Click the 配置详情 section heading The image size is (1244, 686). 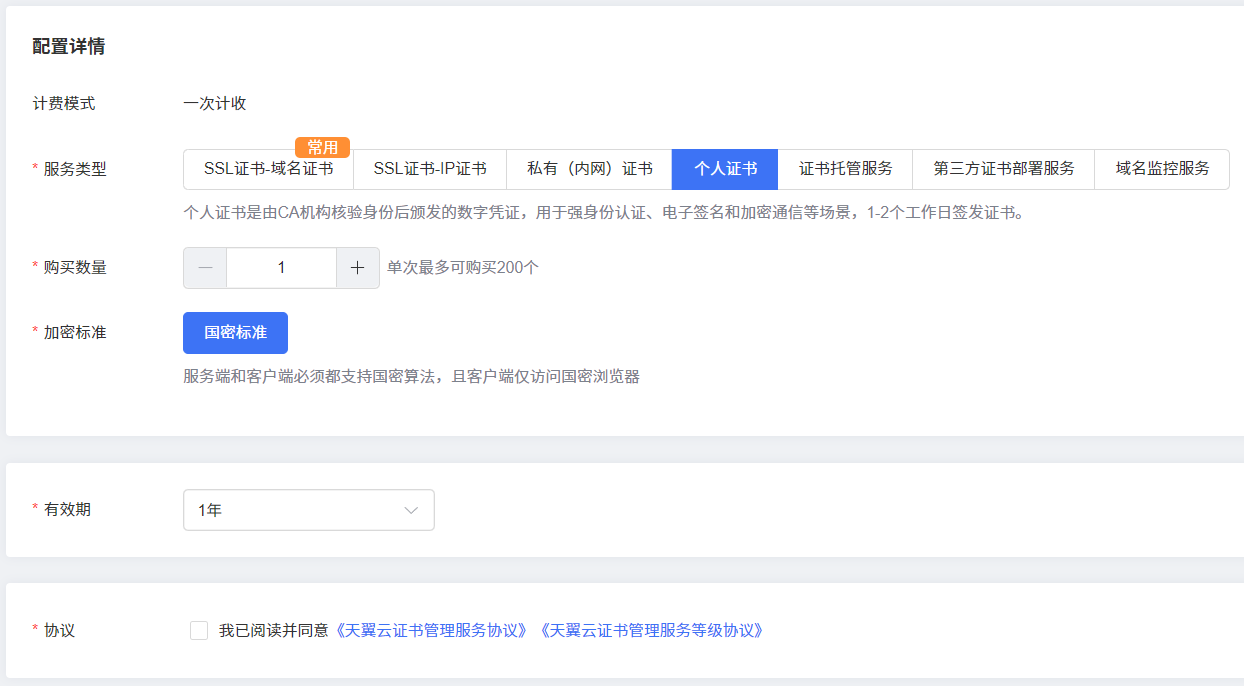click(69, 47)
